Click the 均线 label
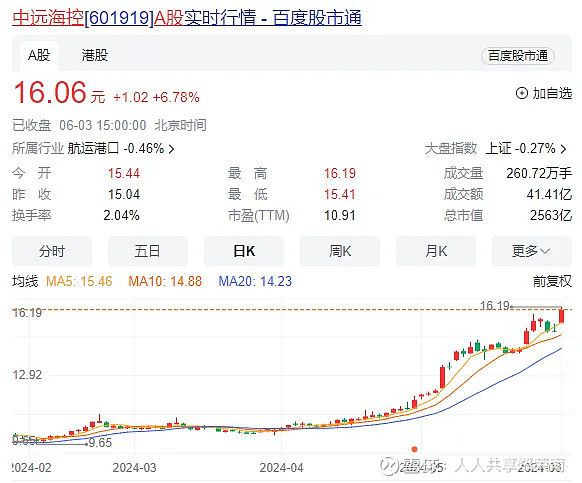Image resolution: width=582 pixels, height=483 pixels. click(x=25, y=281)
